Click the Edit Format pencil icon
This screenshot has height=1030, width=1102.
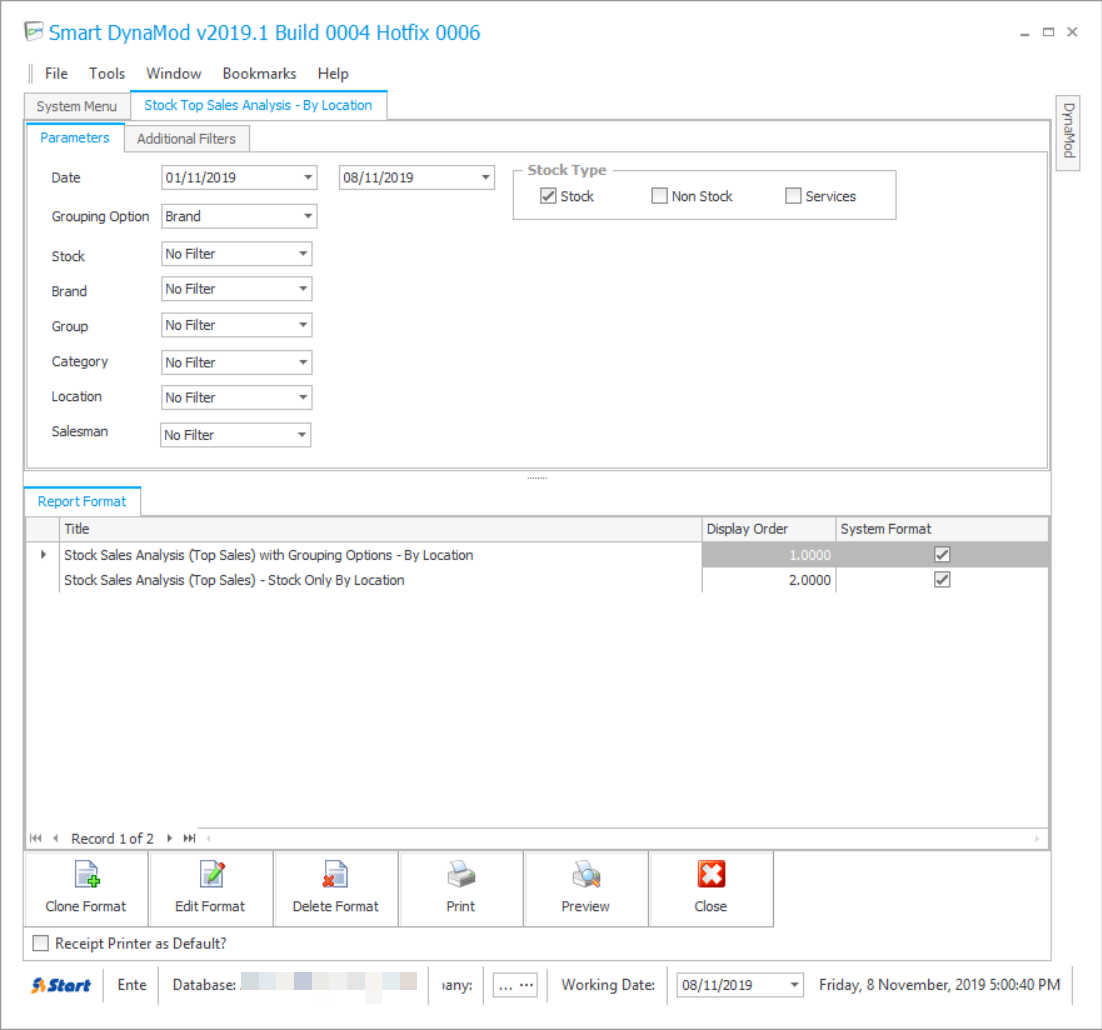pyautogui.click(x=212, y=875)
